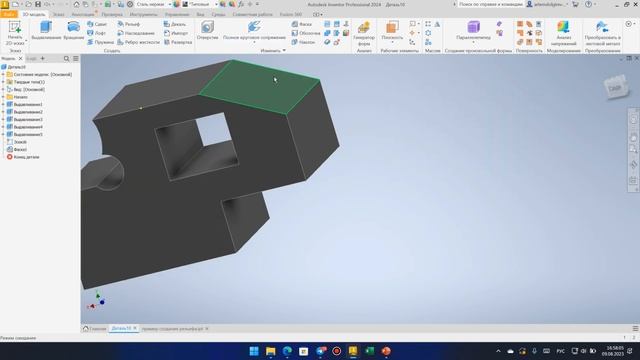Expand the Твердые тела(1) tree node
Viewport: 640px width, 360px height.
point(3,82)
